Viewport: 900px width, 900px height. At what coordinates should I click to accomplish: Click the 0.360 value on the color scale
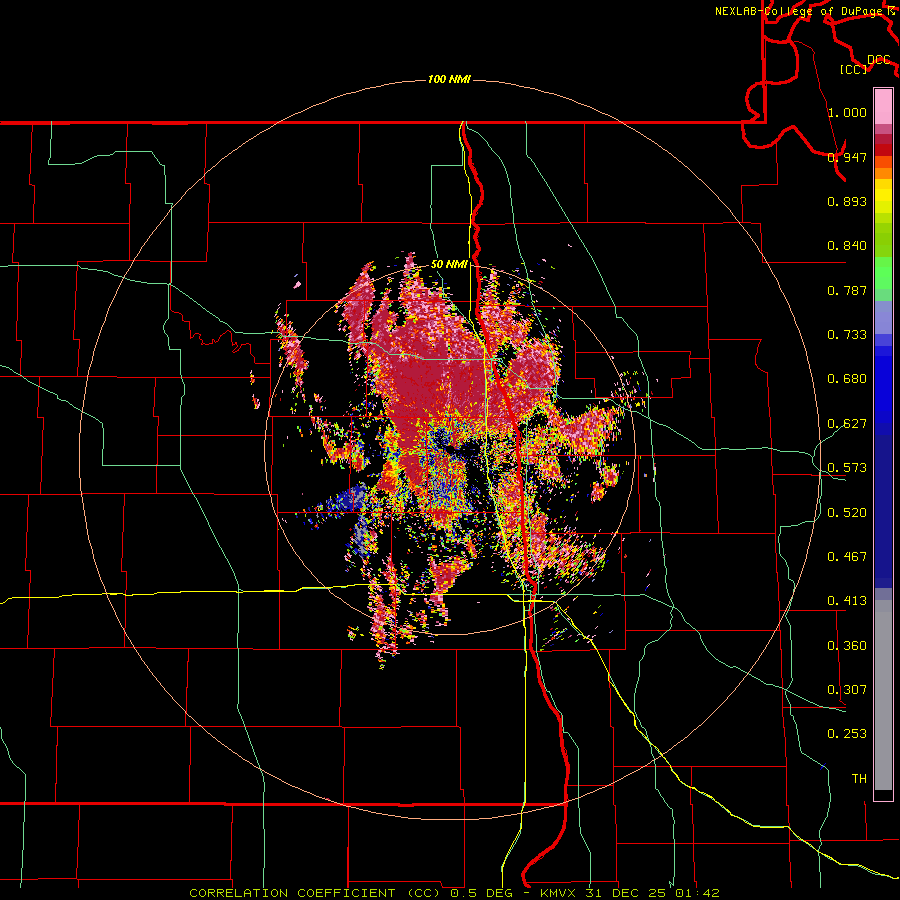click(847, 646)
